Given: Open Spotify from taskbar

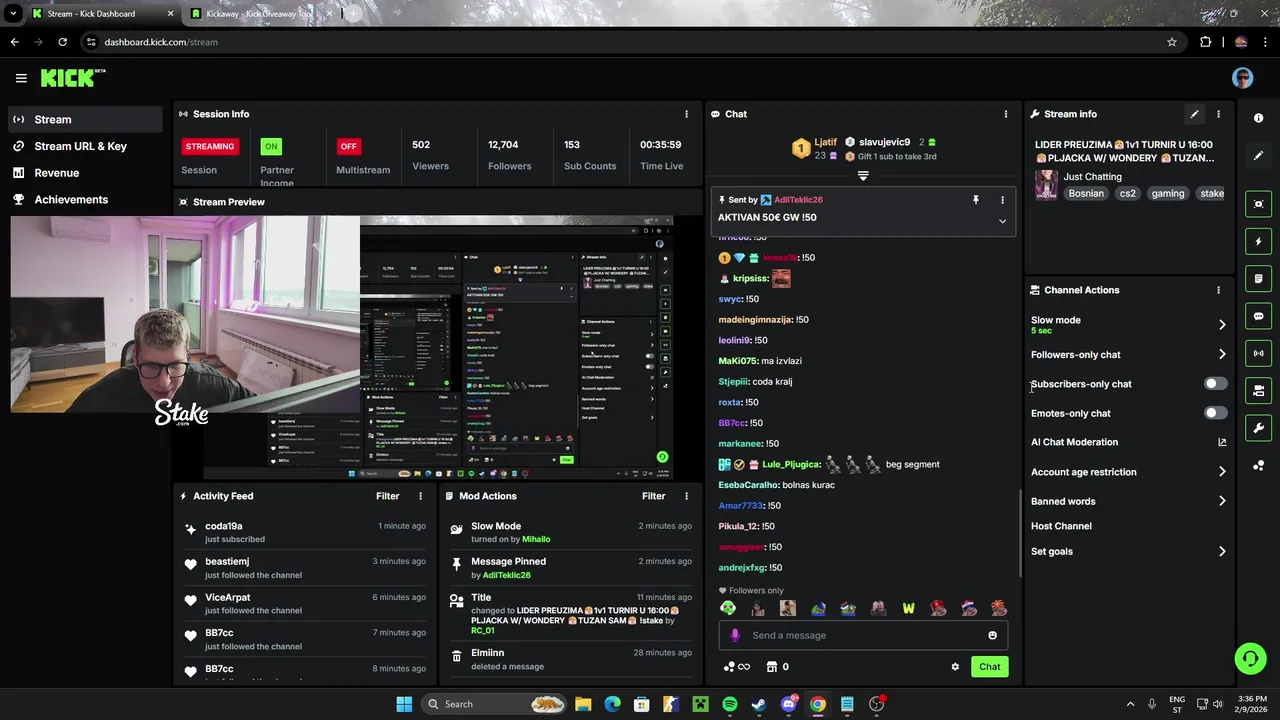Looking at the screenshot, I should pyautogui.click(x=730, y=704).
